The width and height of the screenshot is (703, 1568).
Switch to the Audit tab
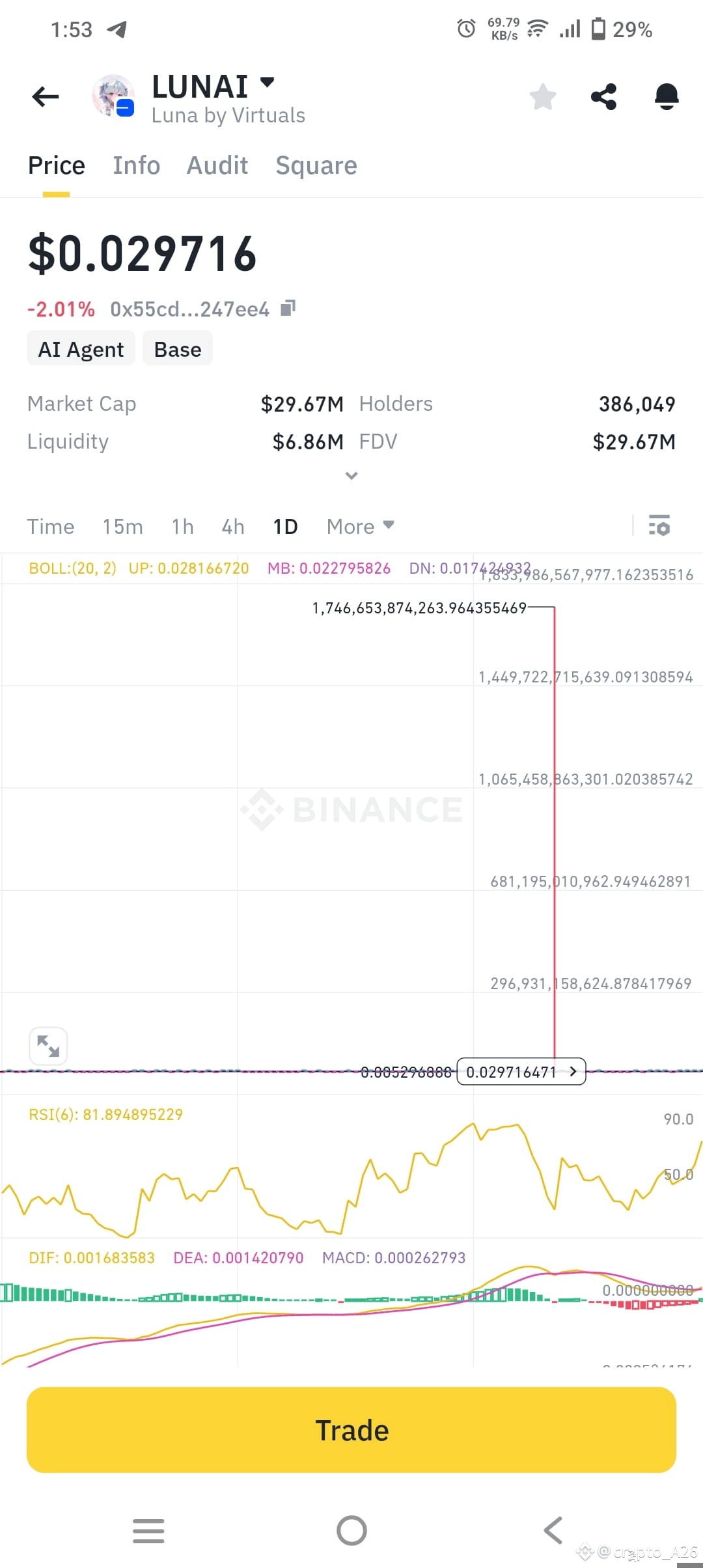(217, 165)
